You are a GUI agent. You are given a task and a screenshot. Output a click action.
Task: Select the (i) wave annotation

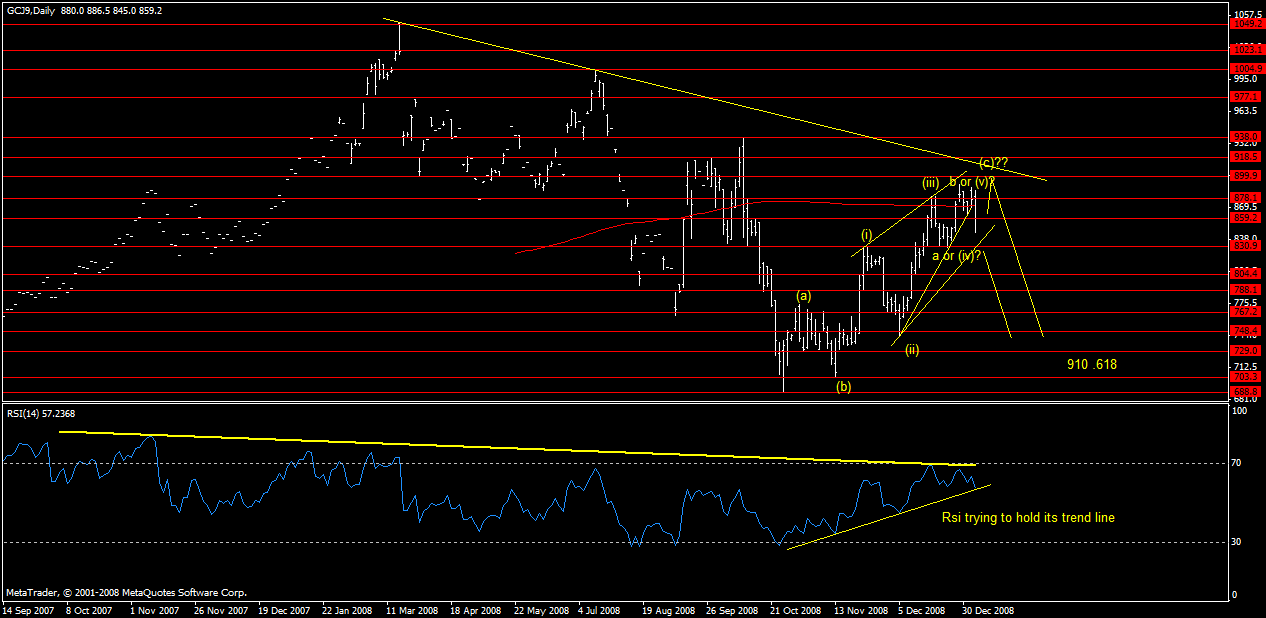[866, 234]
